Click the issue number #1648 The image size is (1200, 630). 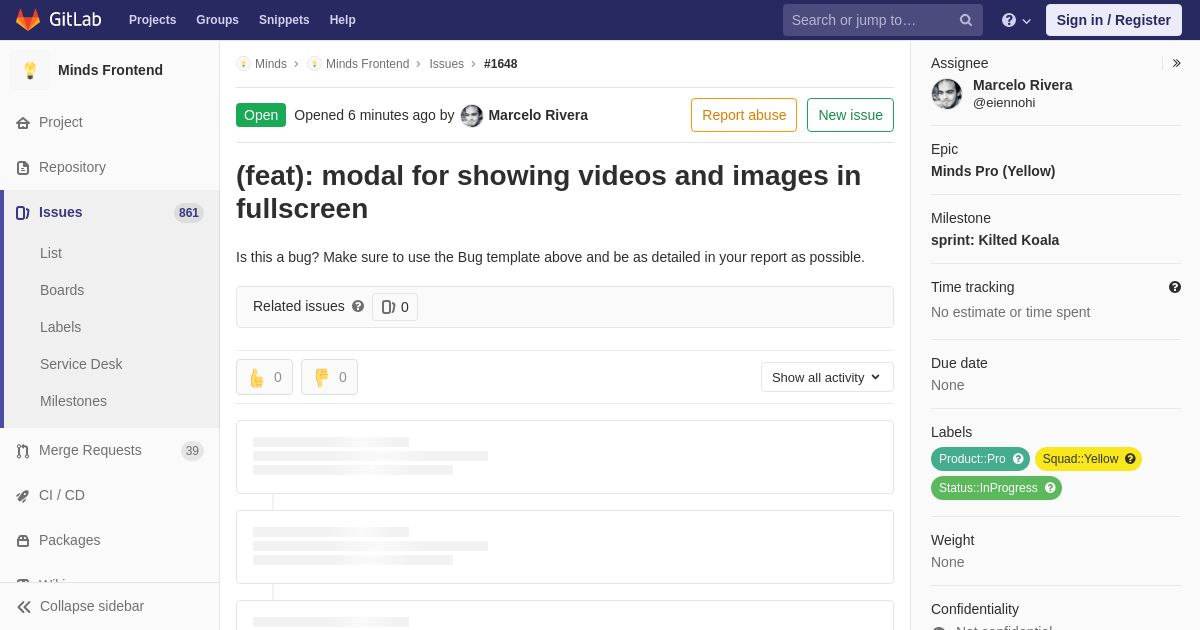pyautogui.click(x=501, y=64)
